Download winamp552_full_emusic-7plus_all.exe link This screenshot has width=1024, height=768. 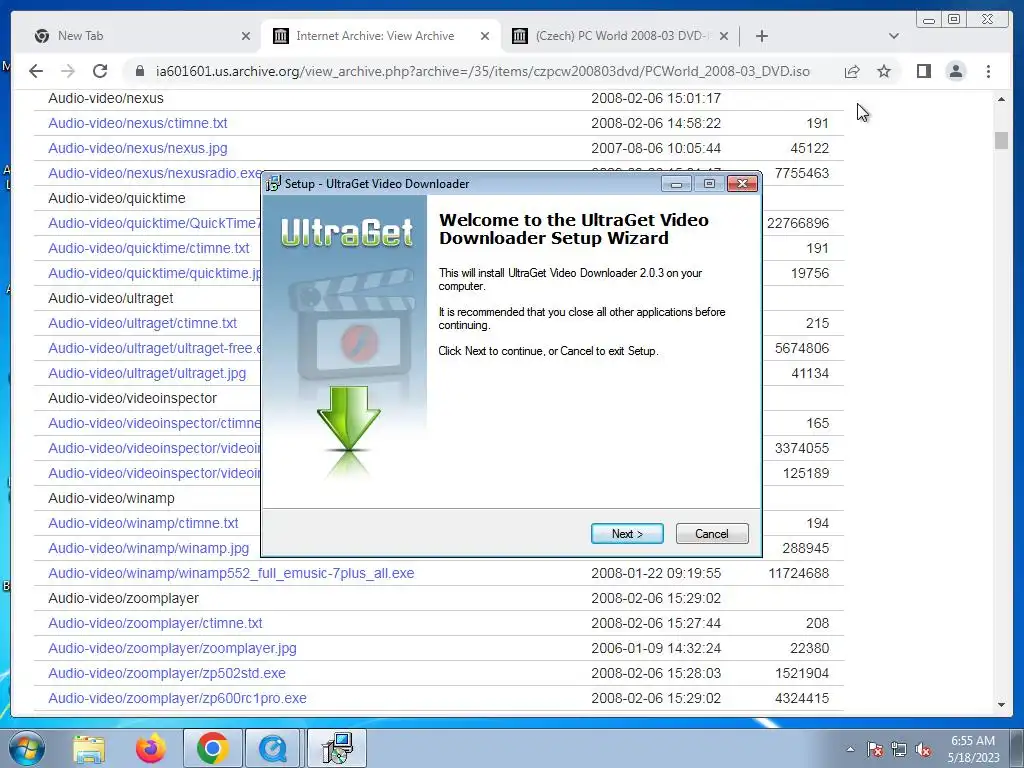tap(231, 573)
